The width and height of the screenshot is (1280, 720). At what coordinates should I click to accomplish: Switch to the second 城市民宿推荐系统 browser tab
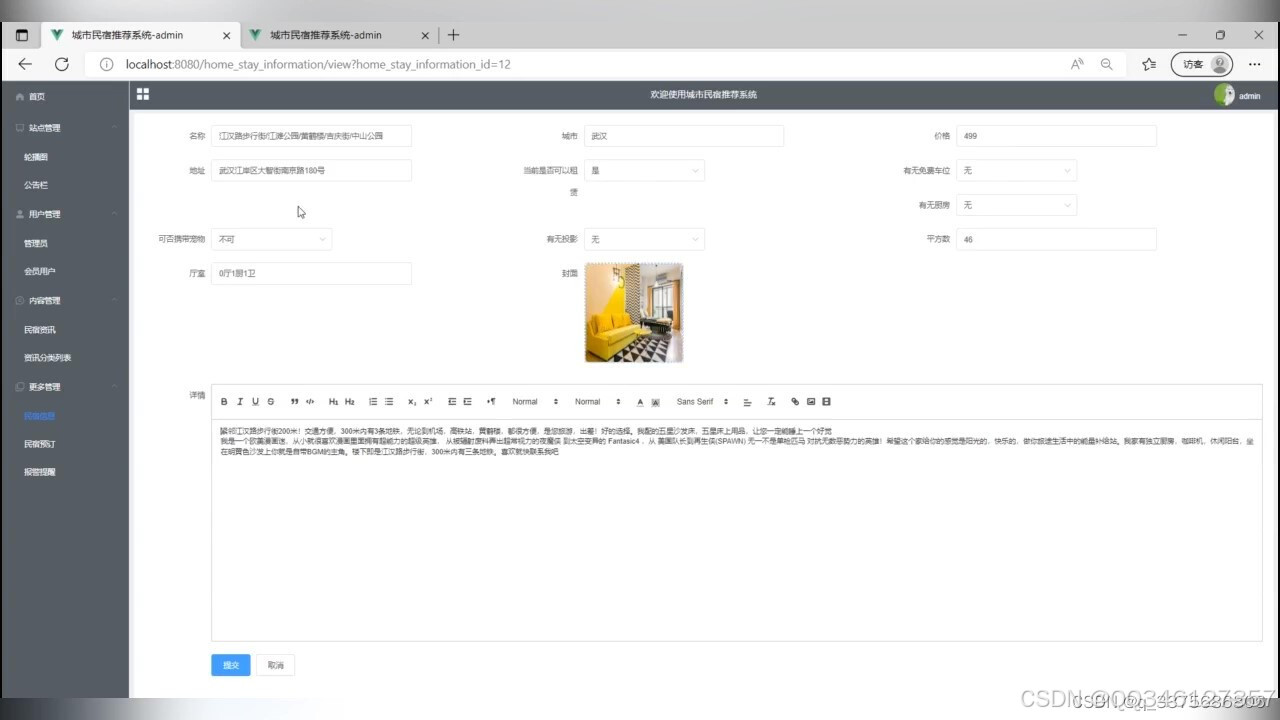322,33
